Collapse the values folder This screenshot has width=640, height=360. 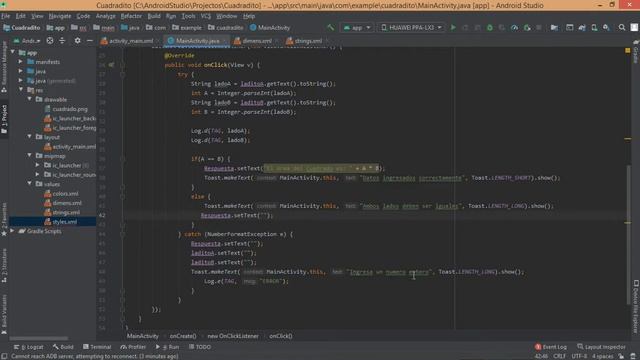[x=29, y=184]
